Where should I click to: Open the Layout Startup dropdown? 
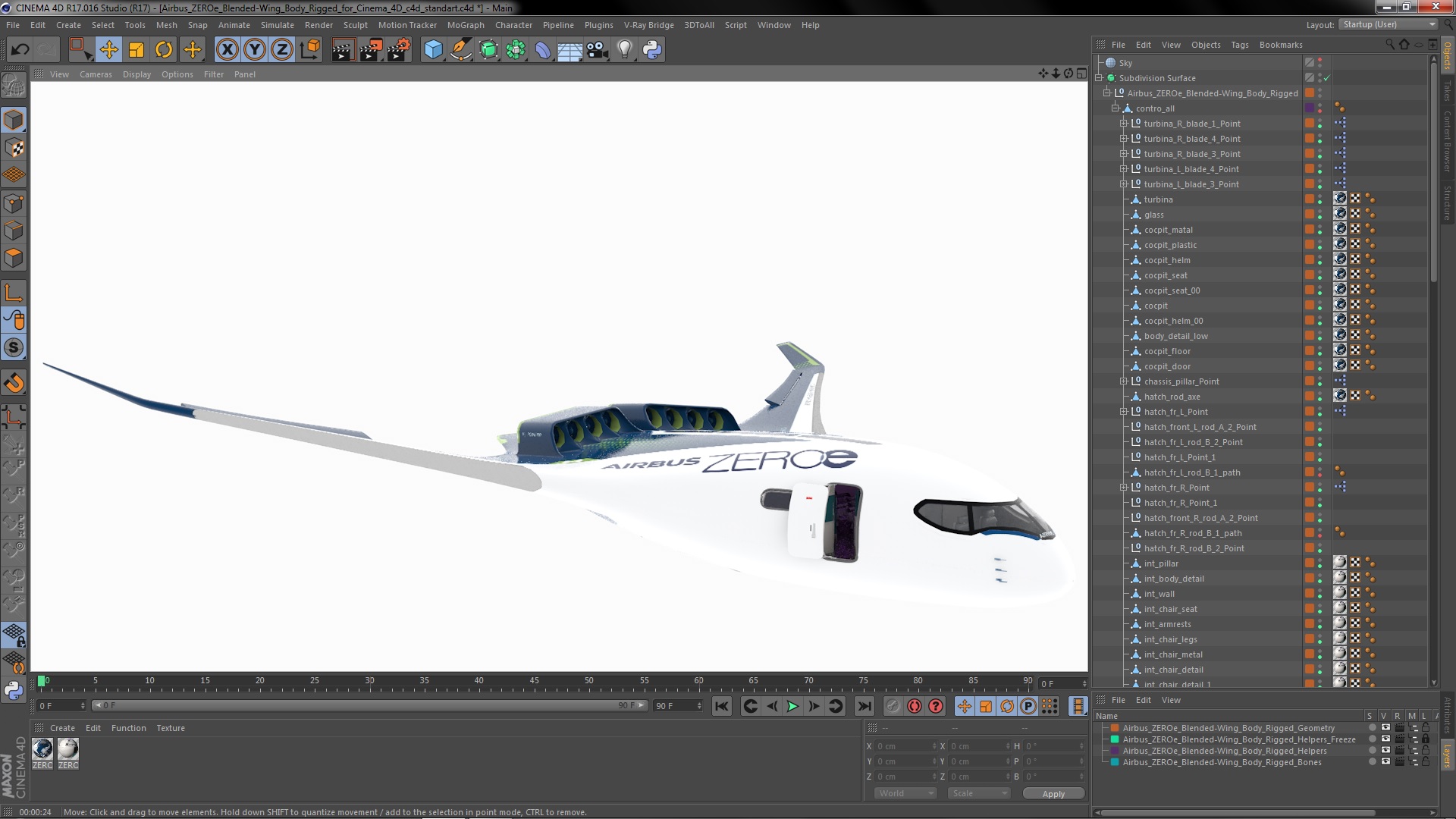click(1388, 24)
